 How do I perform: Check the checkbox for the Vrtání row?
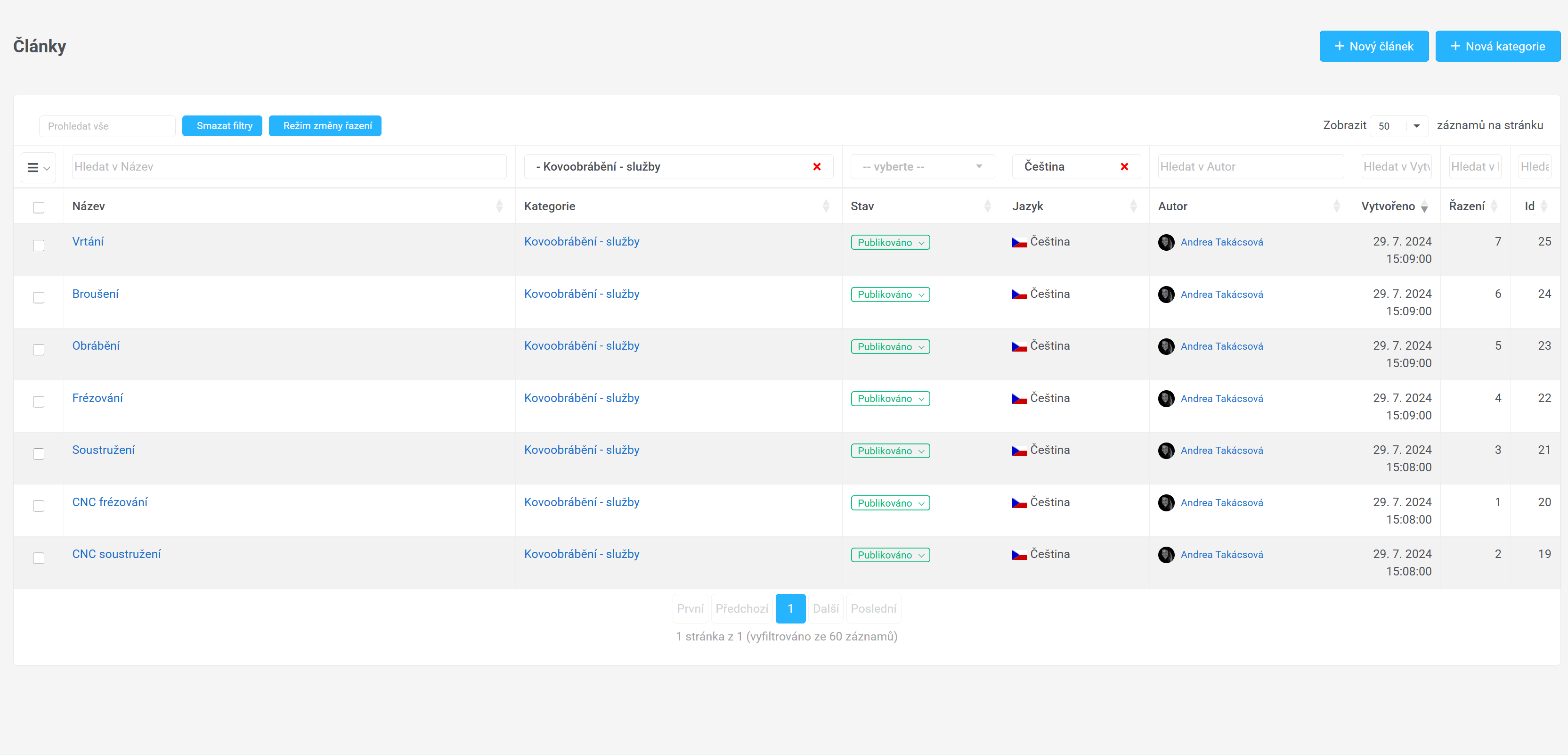click(x=38, y=246)
